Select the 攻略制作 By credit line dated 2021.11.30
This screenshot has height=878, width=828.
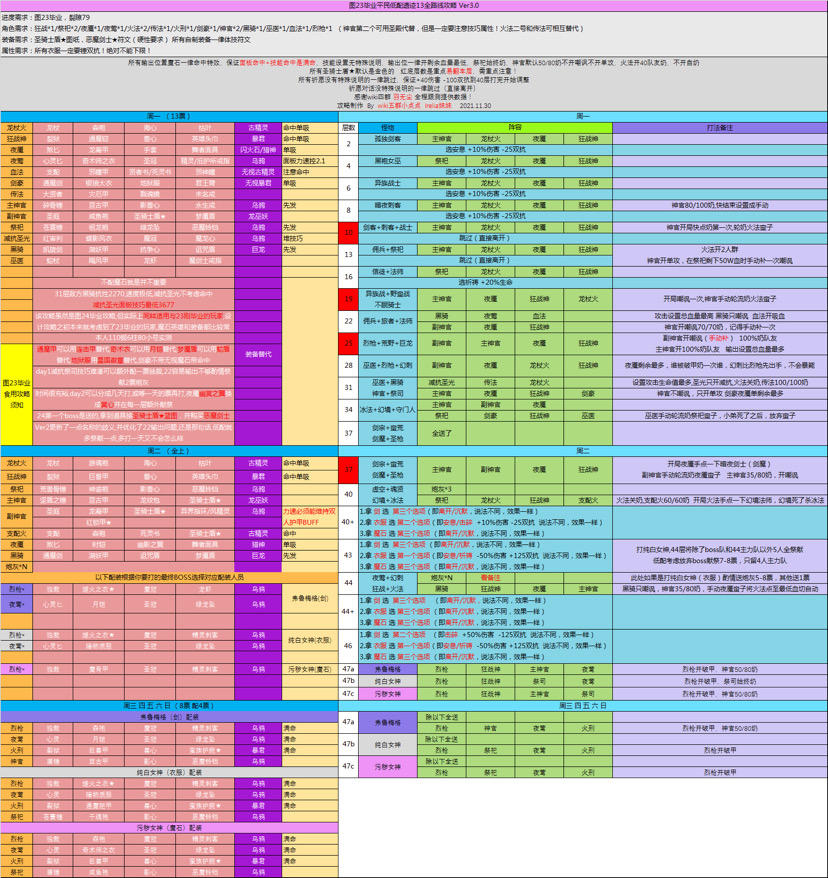pos(414,105)
